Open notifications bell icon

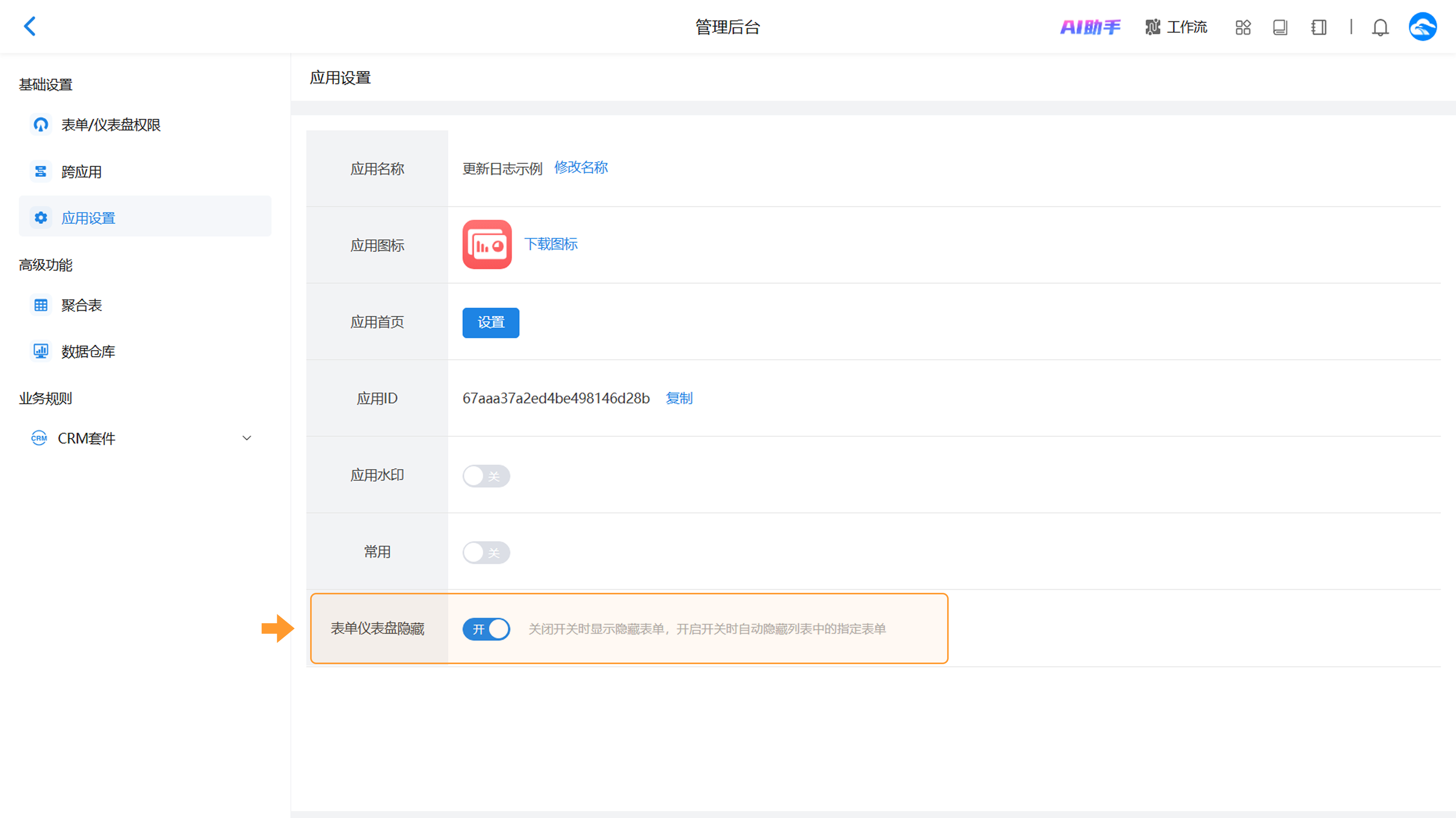1380,27
